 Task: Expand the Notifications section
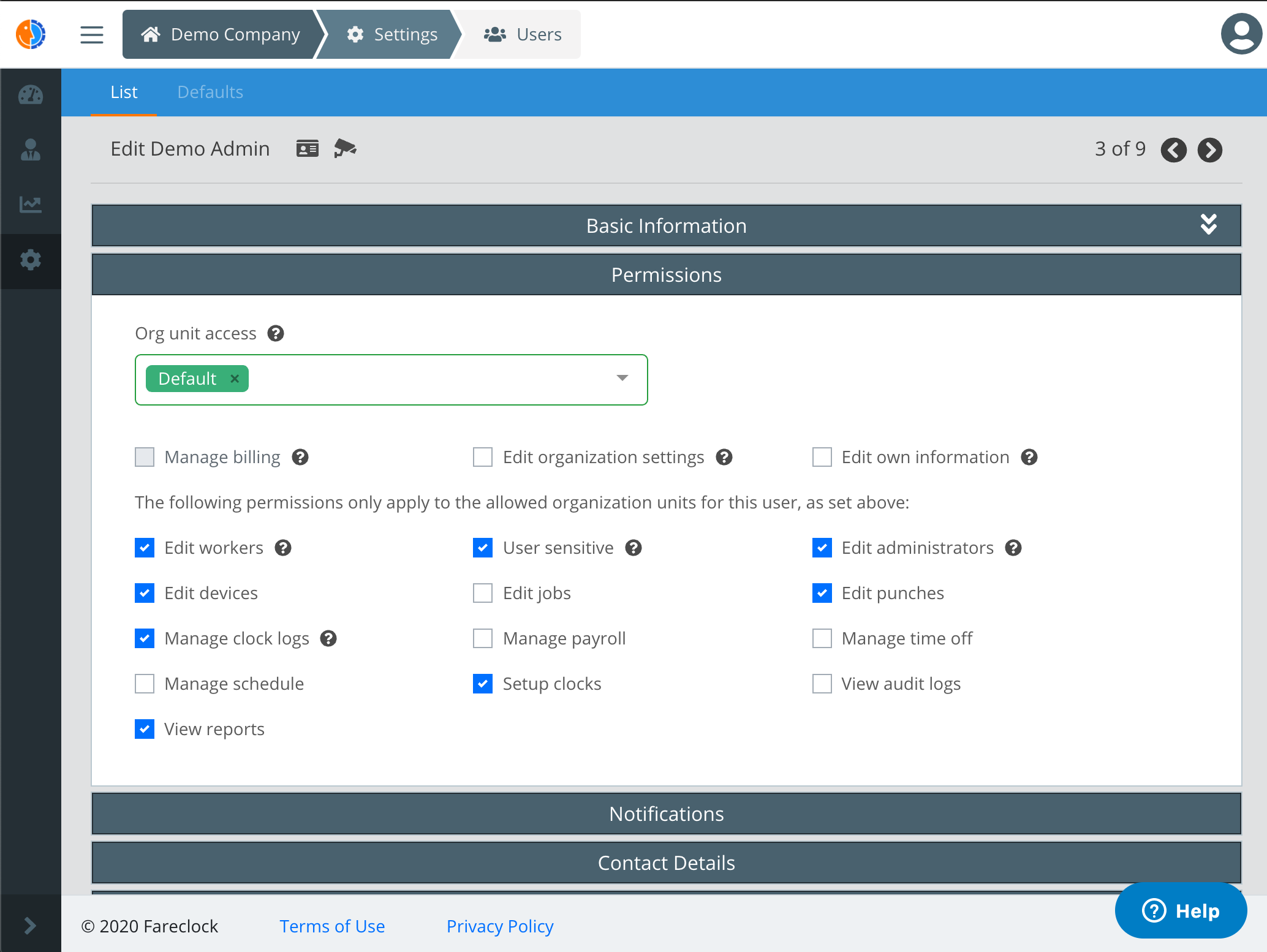pyautogui.click(x=667, y=814)
